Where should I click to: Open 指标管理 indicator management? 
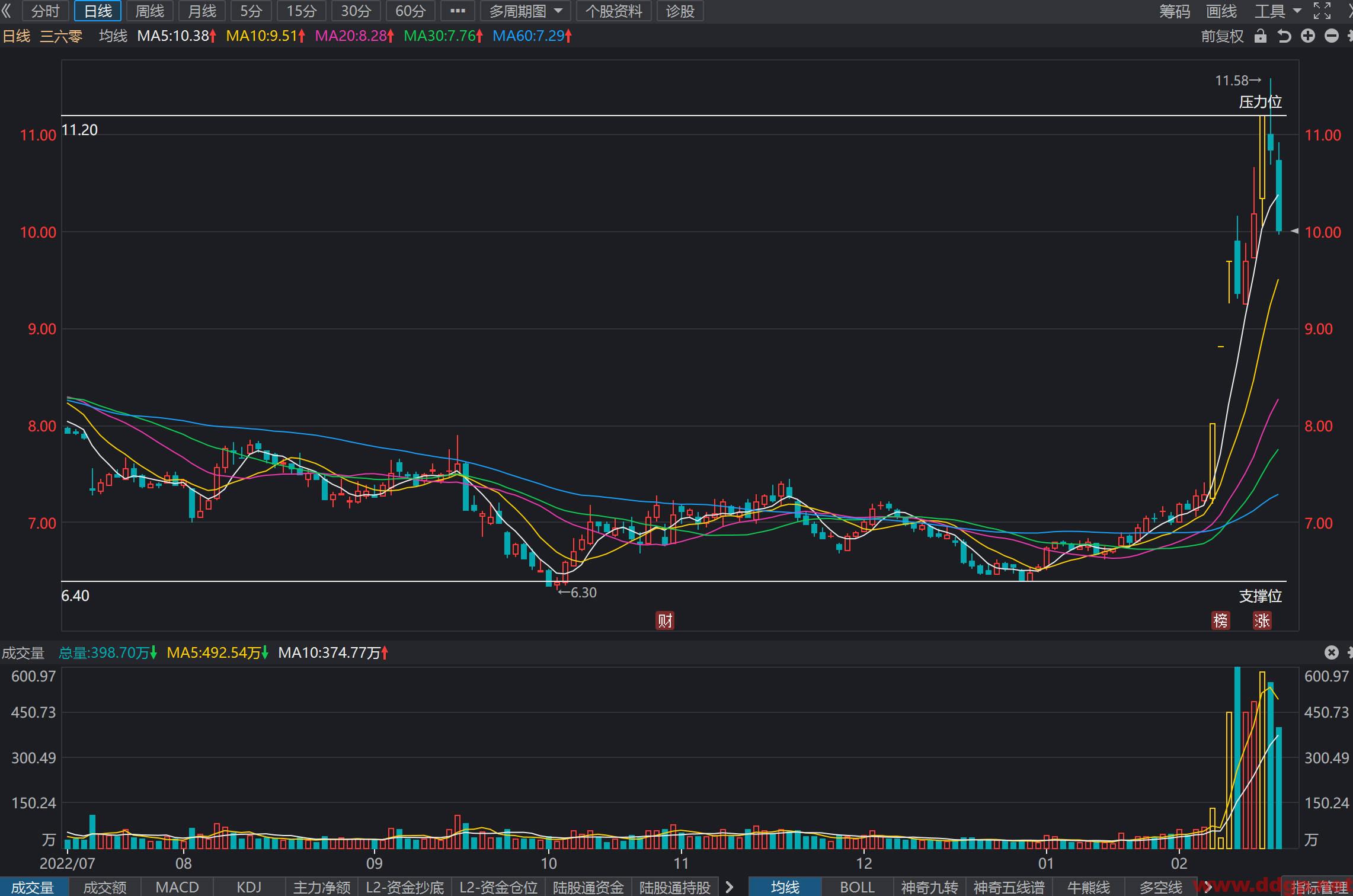(1319, 887)
